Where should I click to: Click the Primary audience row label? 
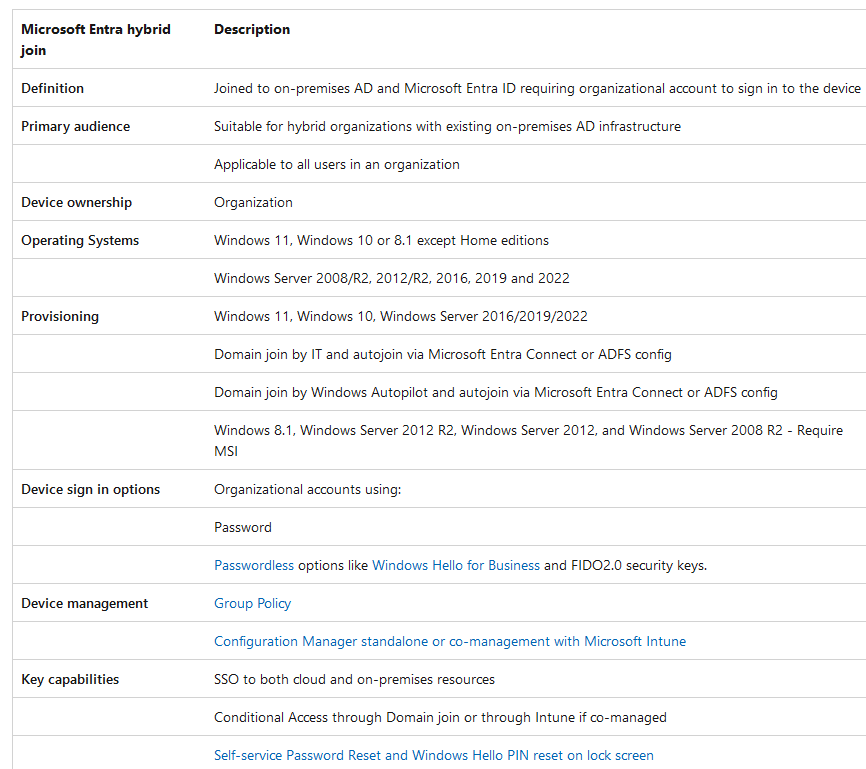[75, 126]
